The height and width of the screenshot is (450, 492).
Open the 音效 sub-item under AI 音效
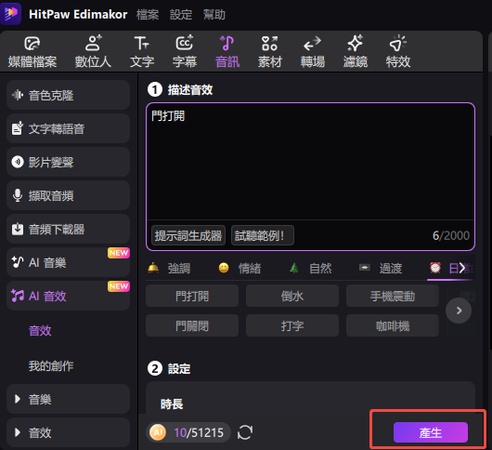[40, 331]
